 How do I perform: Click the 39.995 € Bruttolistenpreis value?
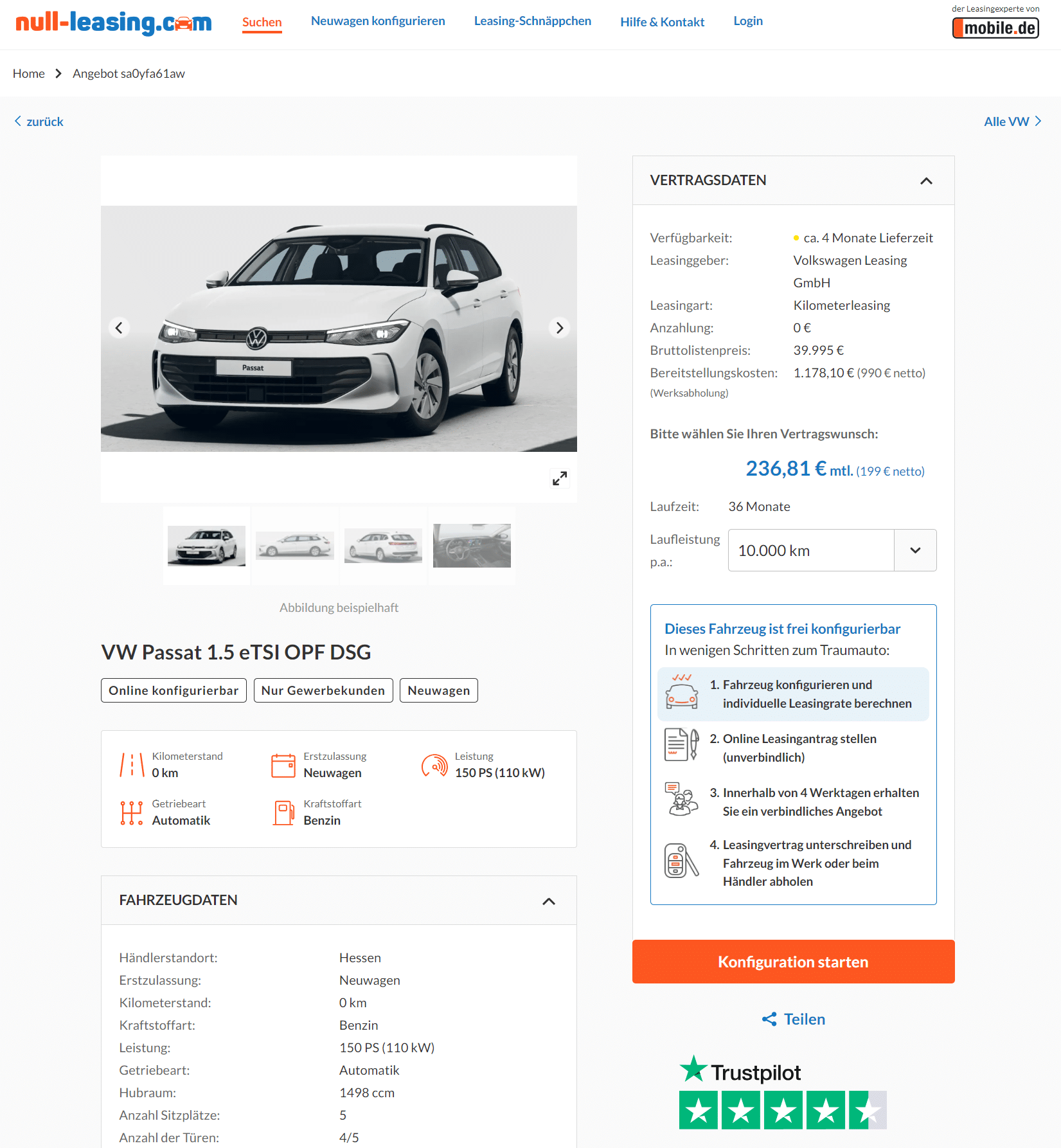[819, 350]
